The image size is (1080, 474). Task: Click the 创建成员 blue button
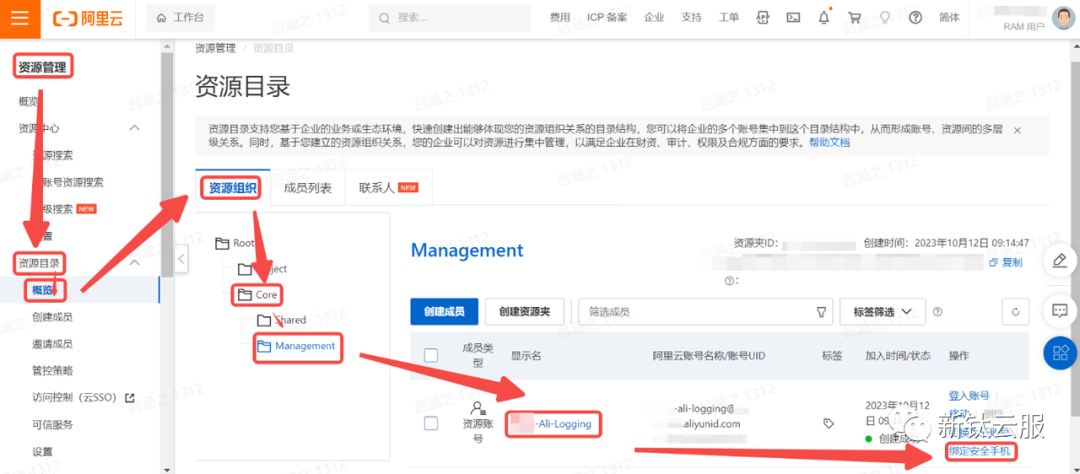pos(444,311)
